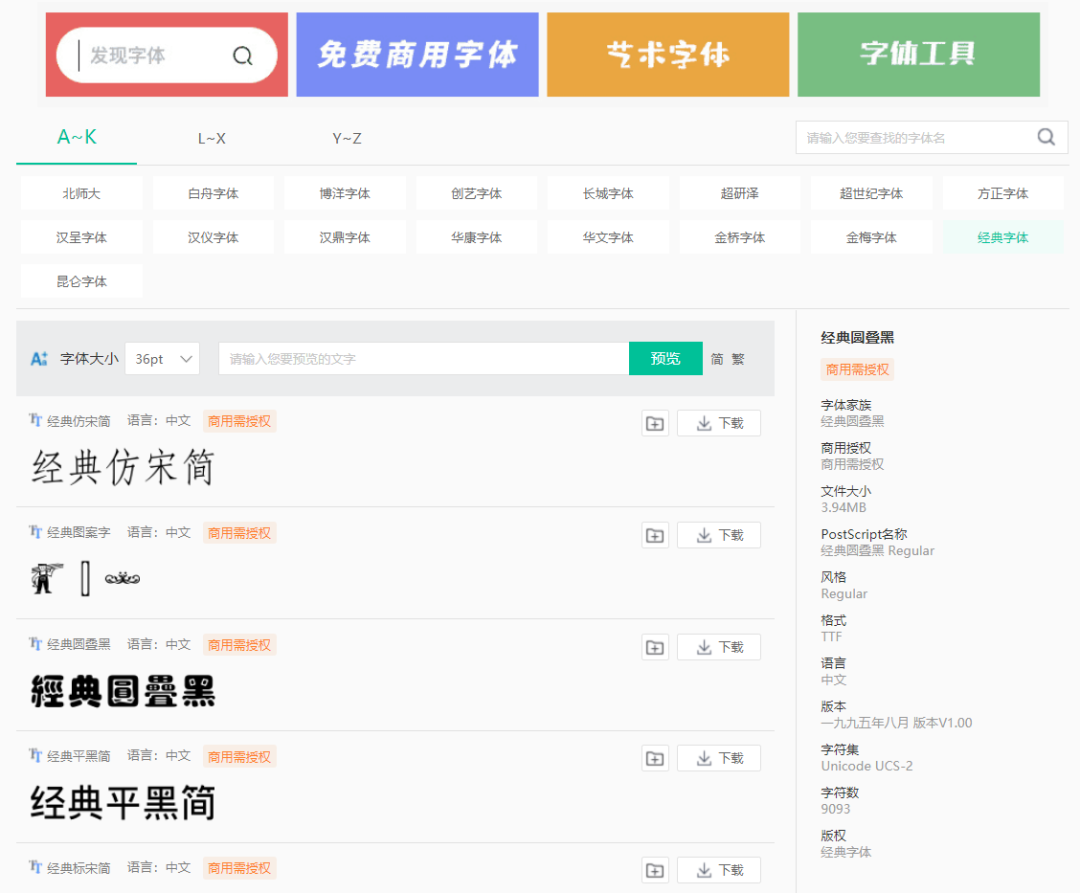Open the 经典圆叠黑 font name link

point(79,644)
